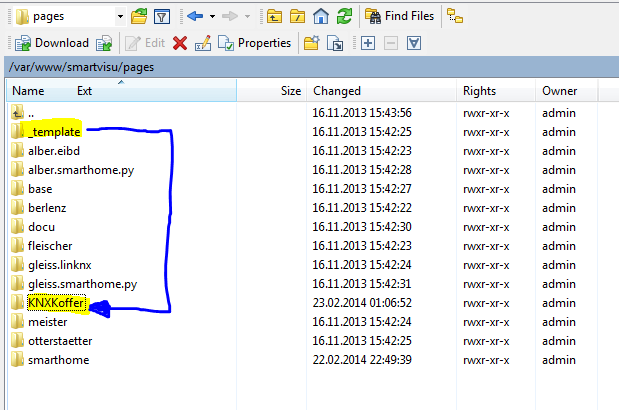This screenshot has height=410, width=619.
Task: Create a new folder icon
Action: click(311, 43)
